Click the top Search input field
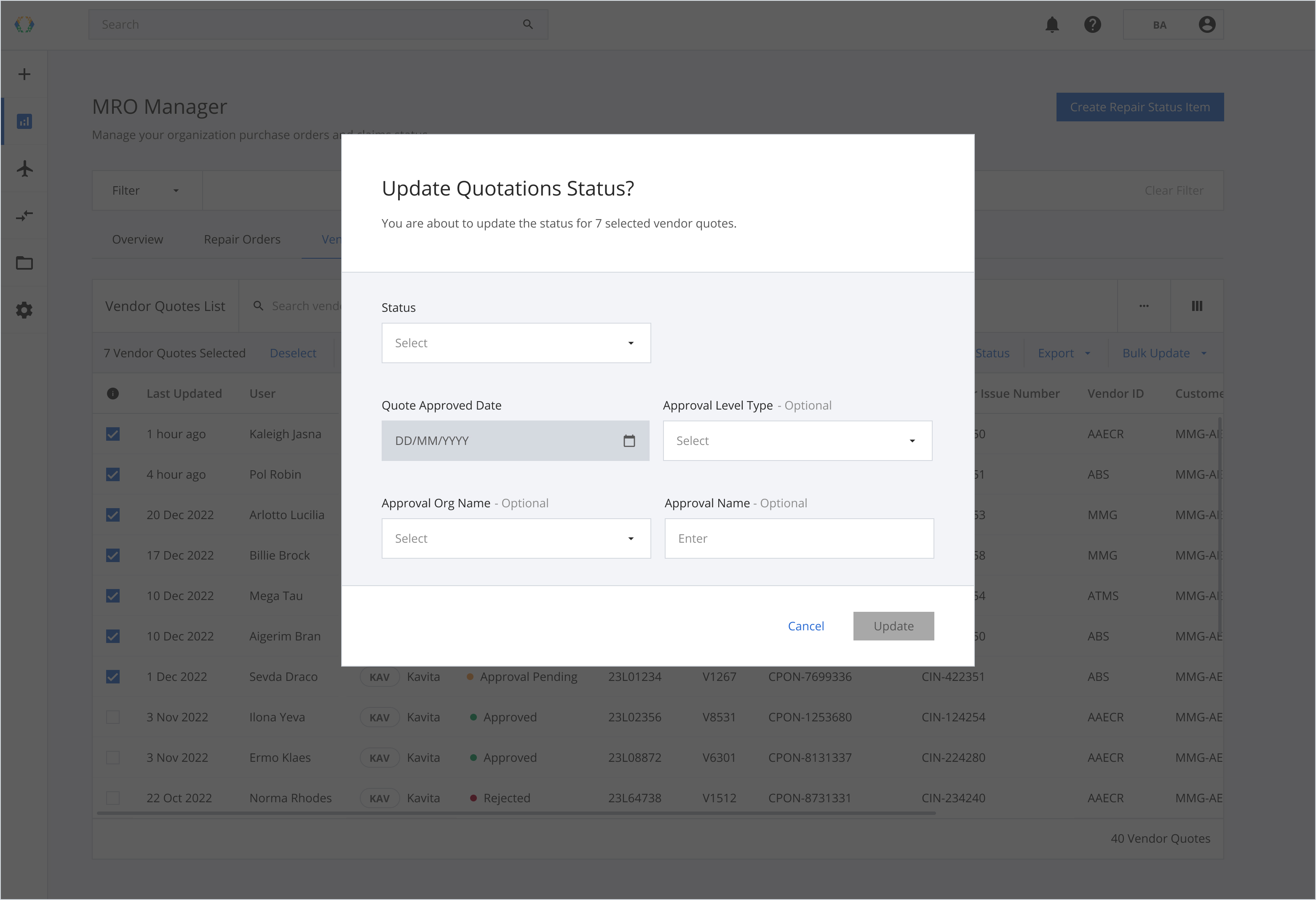The image size is (1316, 900). 318,24
